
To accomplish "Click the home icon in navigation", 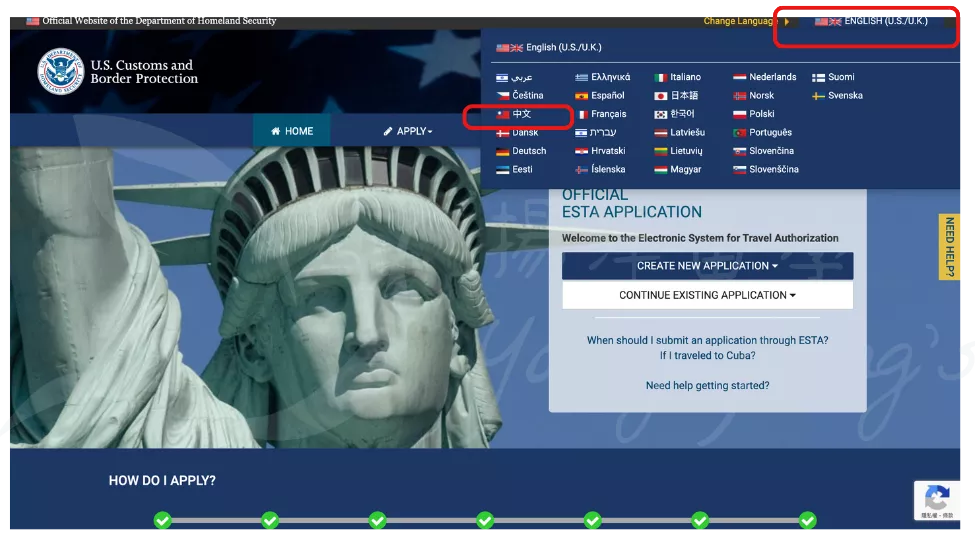I will tap(275, 131).
